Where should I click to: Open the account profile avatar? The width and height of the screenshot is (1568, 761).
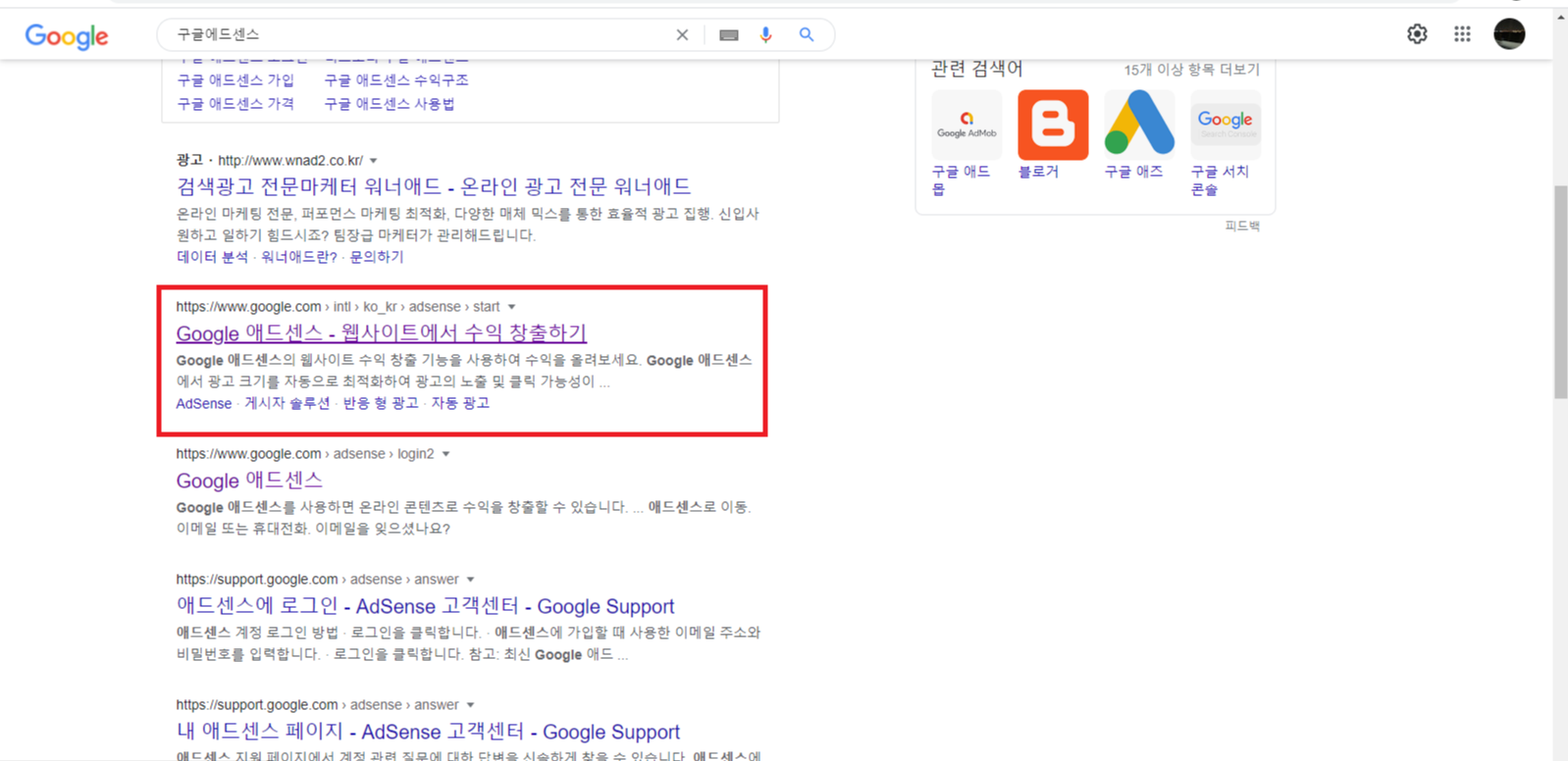pos(1509,34)
